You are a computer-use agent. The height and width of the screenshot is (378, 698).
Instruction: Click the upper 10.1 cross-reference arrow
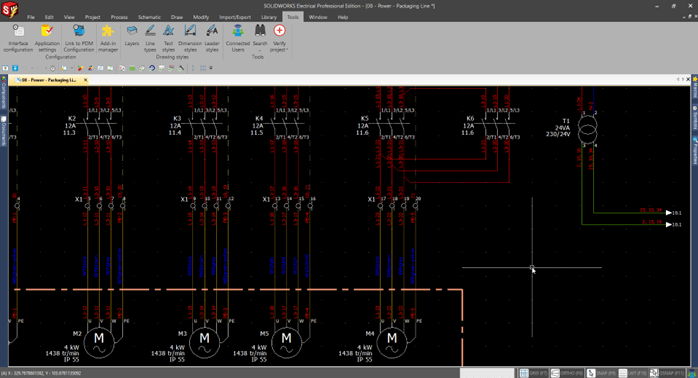(669, 213)
